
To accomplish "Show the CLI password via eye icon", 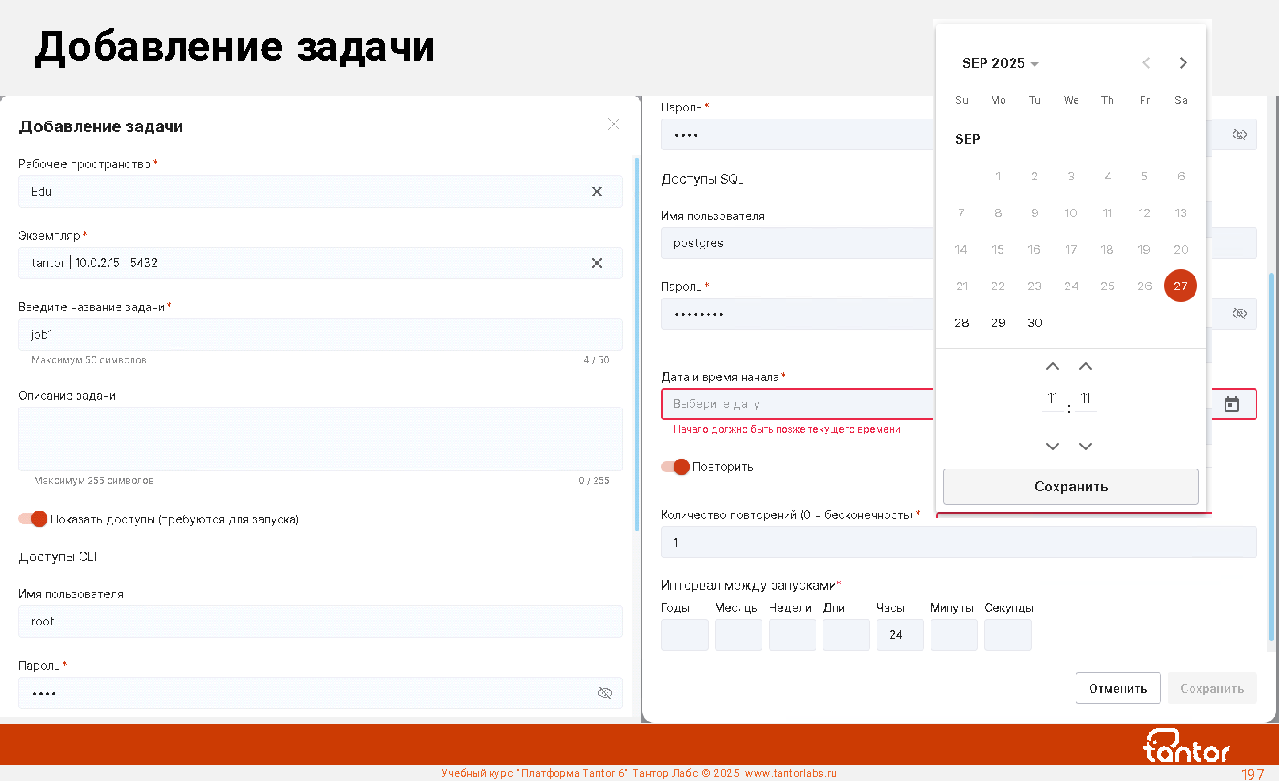I will pos(604,693).
